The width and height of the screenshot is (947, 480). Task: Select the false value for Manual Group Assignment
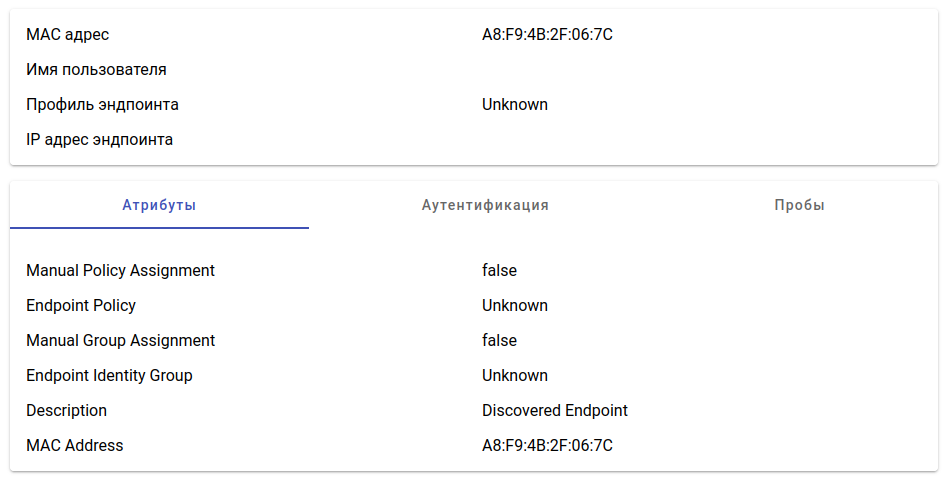[x=499, y=341]
